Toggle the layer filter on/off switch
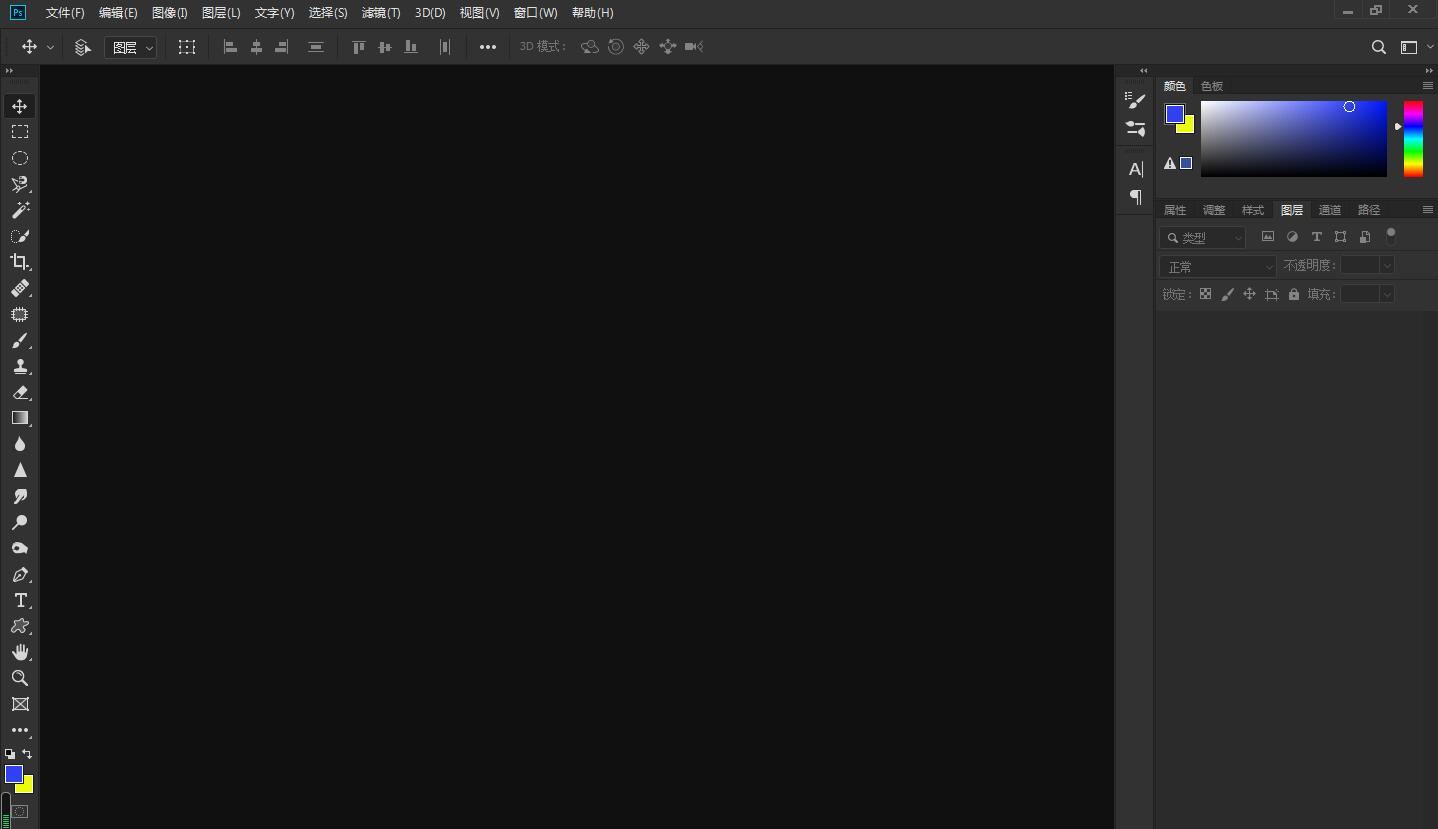Viewport: 1438px width, 829px height. pos(1390,236)
